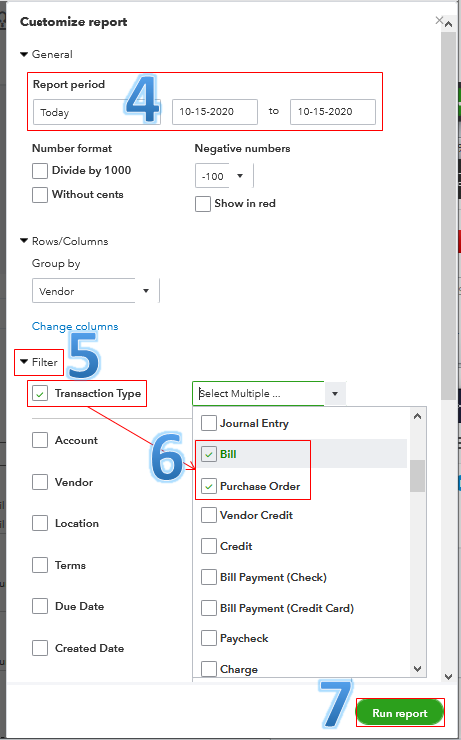Uncheck the Transaction Type filter

tap(40, 393)
